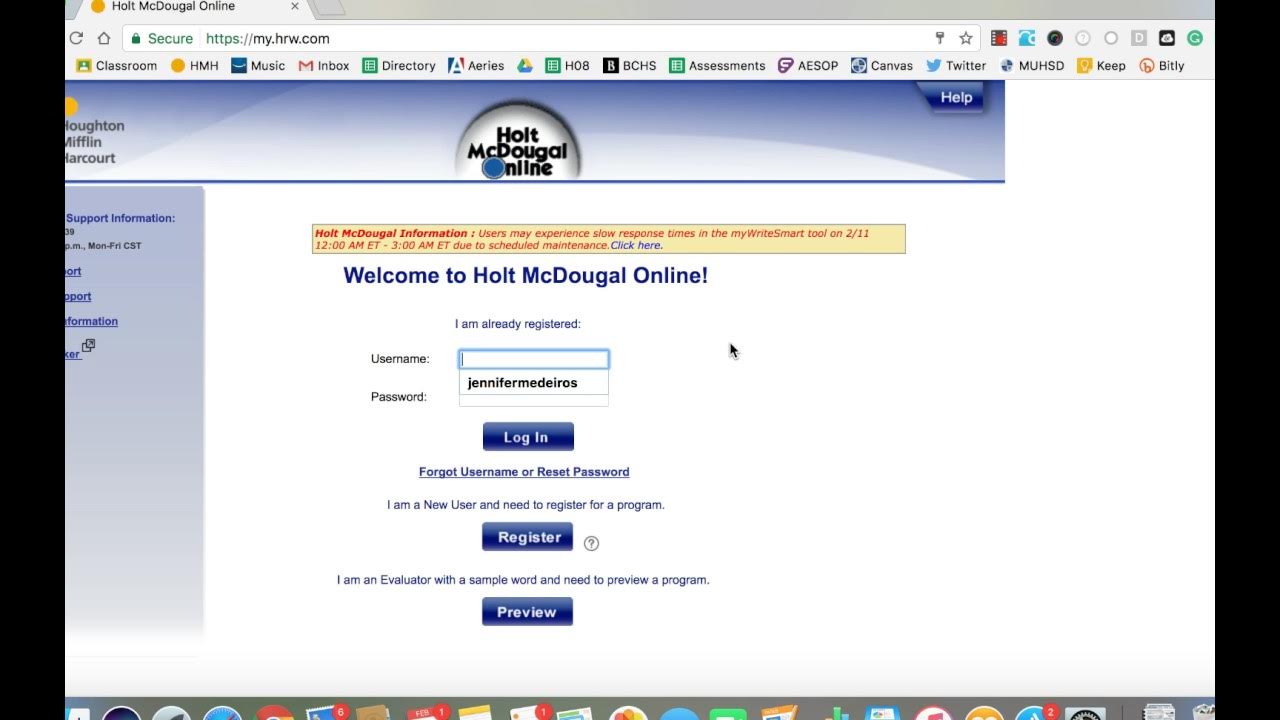1280x720 pixels.
Task: Click the 'Support Information:' sidebar heading
Action: click(x=120, y=218)
